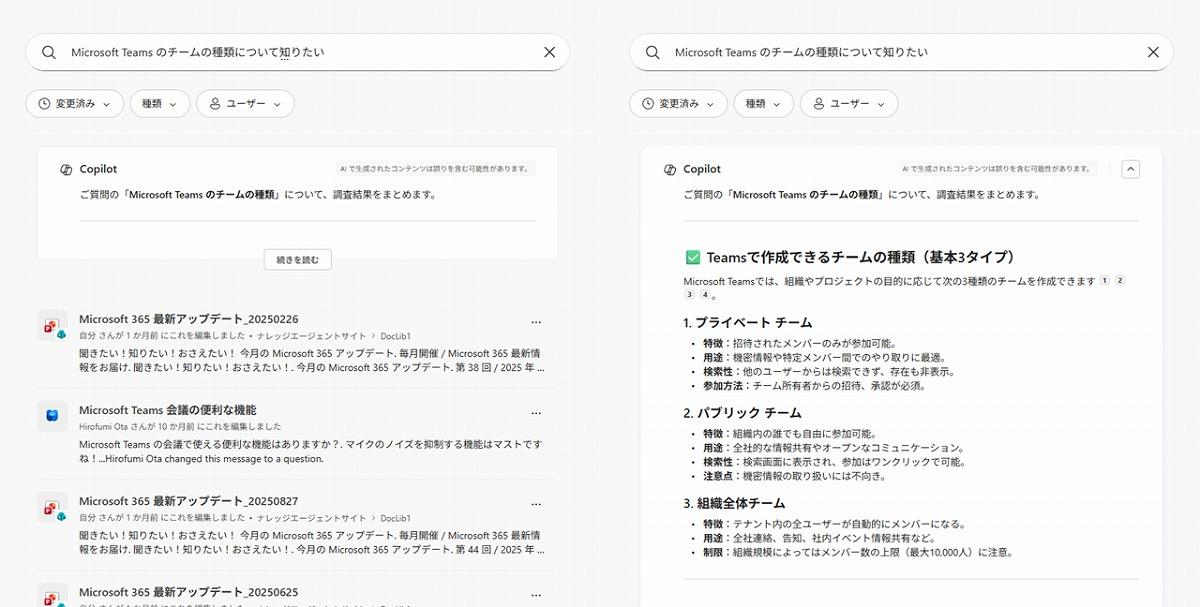Open more options for 最新アップデート_20250226 result
The height and width of the screenshot is (607, 1200).
pos(536,322)
